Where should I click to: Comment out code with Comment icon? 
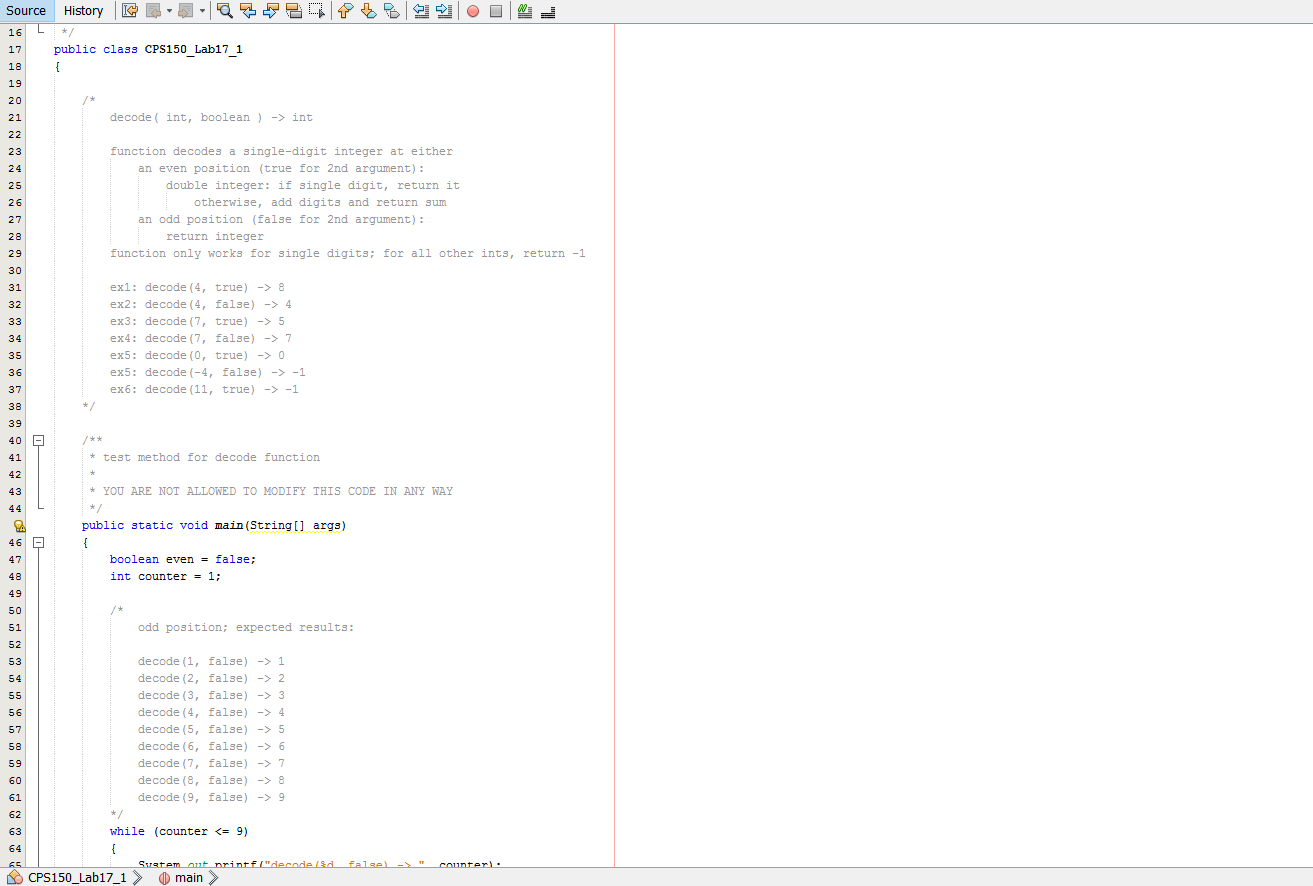(x=524, y=11)
